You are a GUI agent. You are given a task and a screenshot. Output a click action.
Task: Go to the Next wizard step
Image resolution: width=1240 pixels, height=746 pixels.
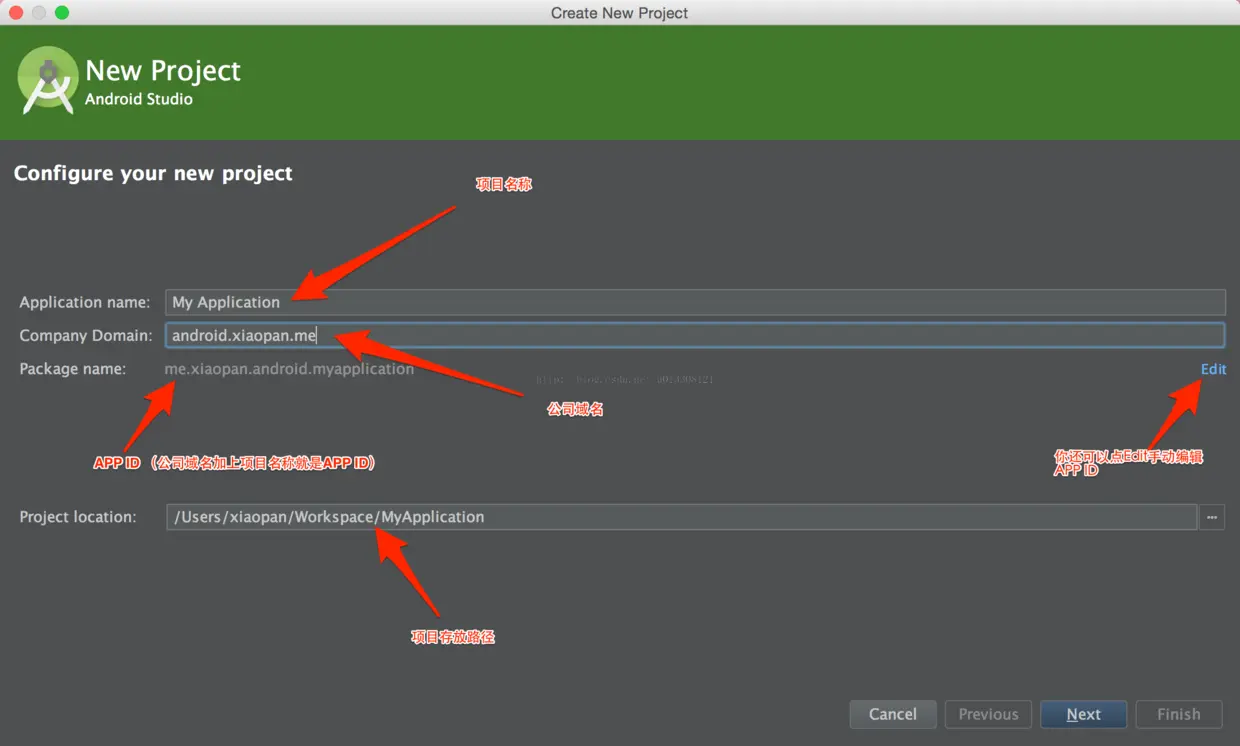tap(1083, 714)
